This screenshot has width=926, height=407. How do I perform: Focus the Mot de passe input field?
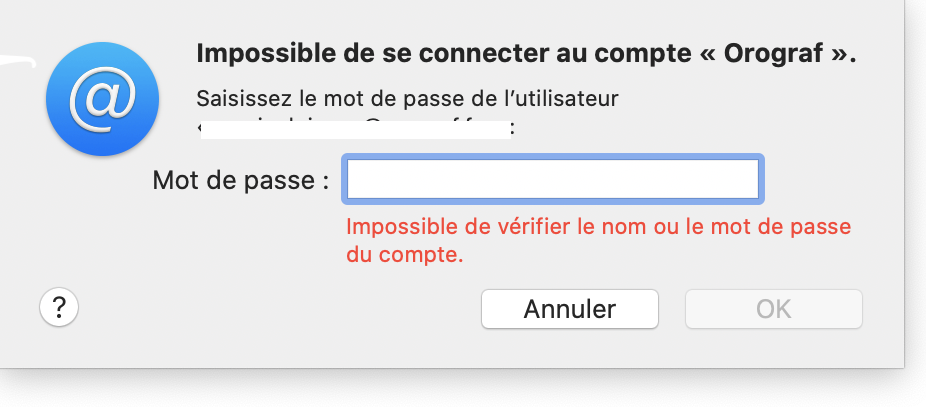pyautogui.click(x=553, y=180)
